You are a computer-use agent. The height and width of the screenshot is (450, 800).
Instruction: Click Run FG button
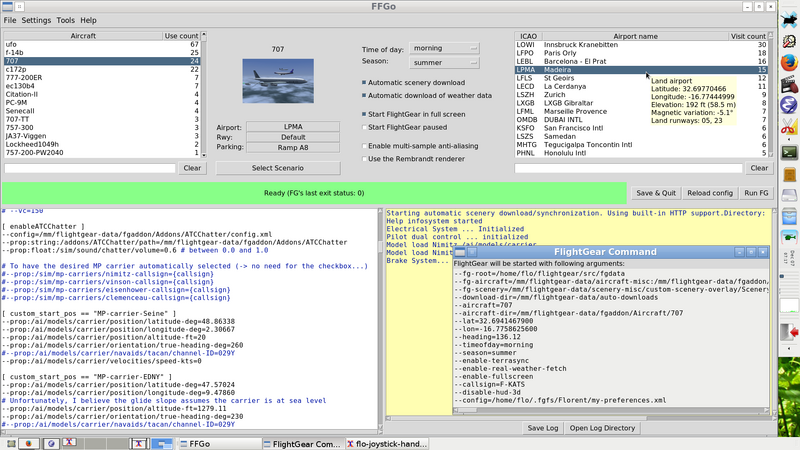pos(756,193)
